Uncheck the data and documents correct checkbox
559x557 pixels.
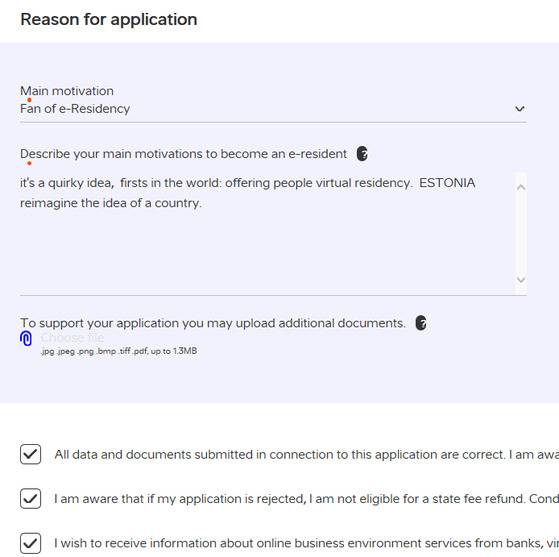pyautogui.click(x=31, y=454)
